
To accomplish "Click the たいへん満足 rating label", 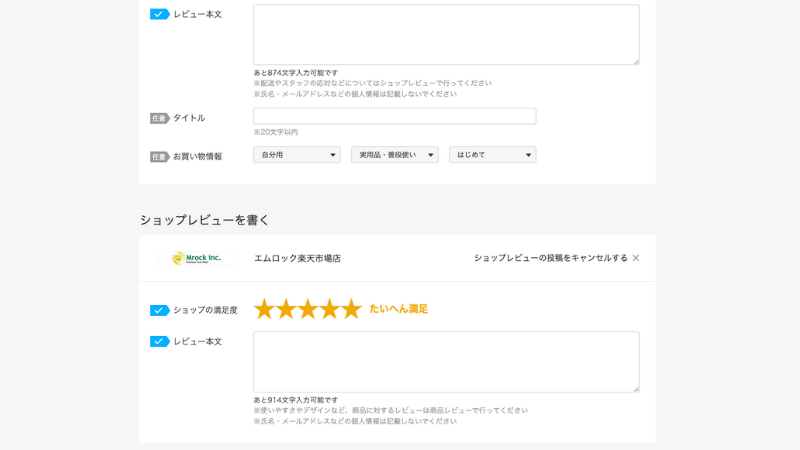I will pos(398,309).
